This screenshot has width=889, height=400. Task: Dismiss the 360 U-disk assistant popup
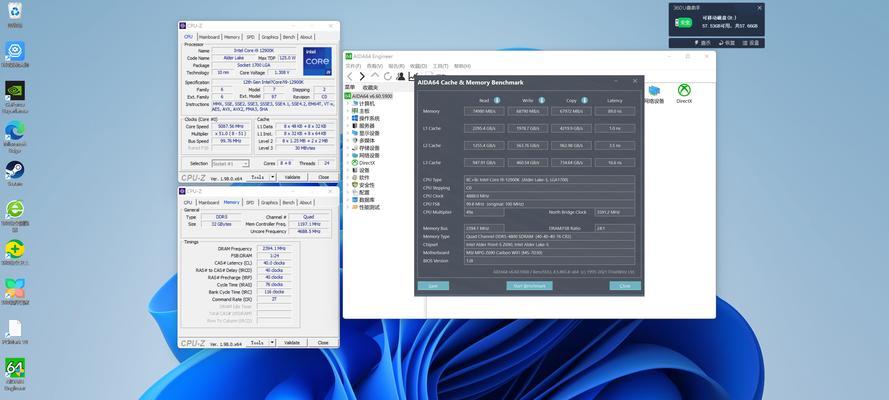pyautogui.click(x=759, y=8)
